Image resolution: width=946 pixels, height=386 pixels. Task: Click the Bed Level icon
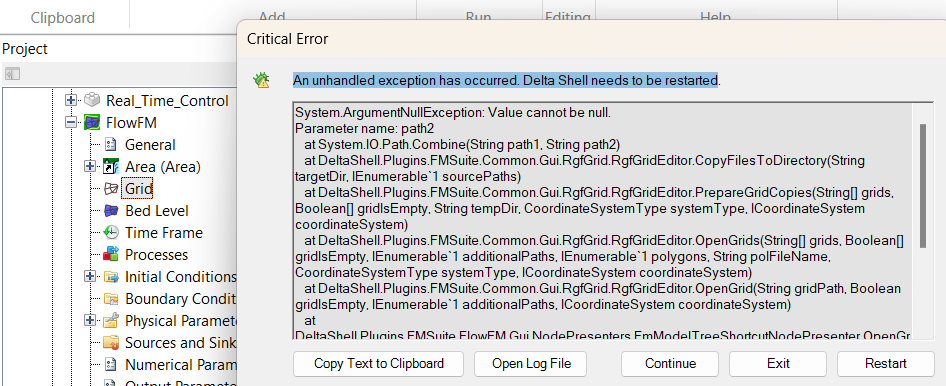point(110,210)
